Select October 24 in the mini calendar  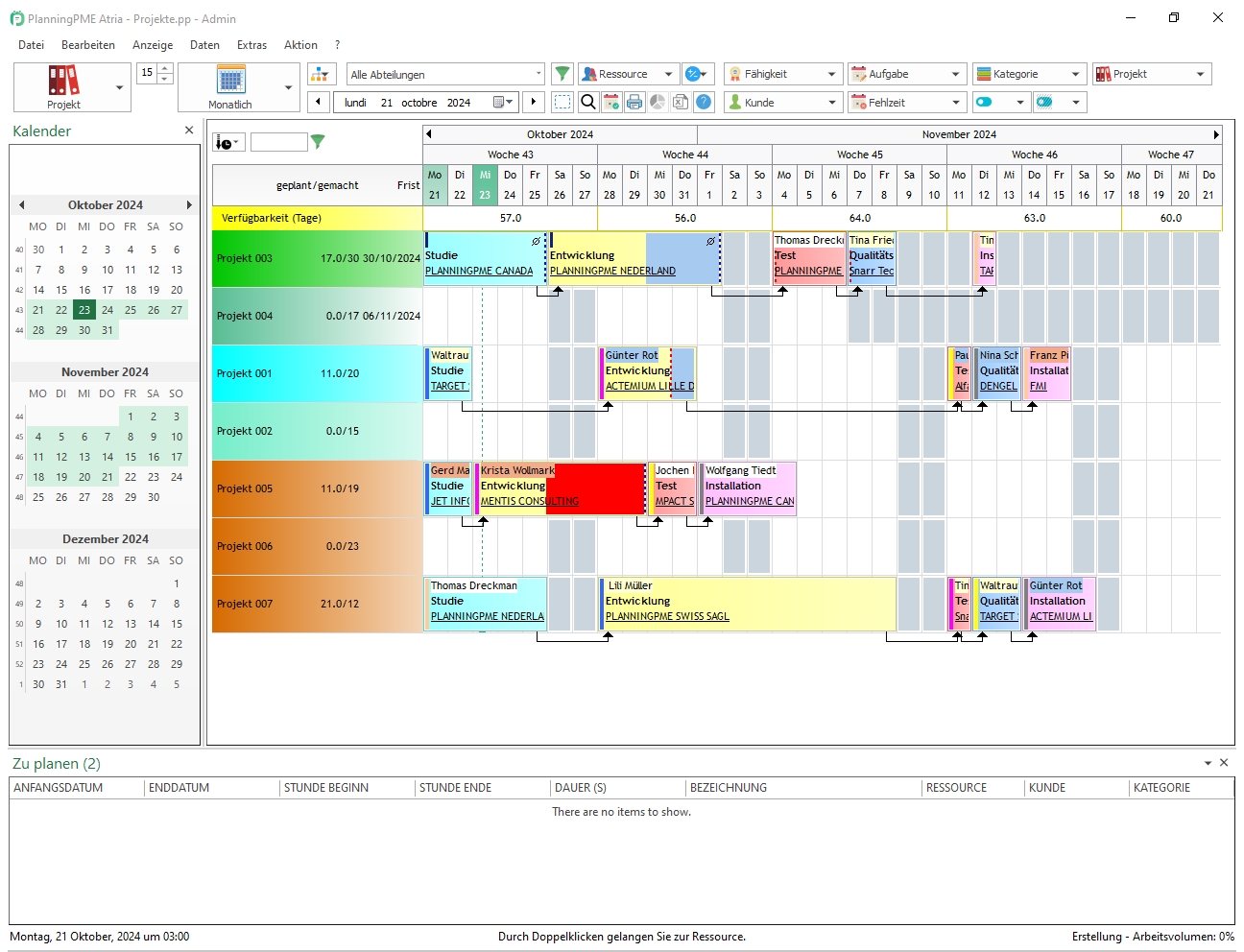pyautogui.click(x=108, y=310)
